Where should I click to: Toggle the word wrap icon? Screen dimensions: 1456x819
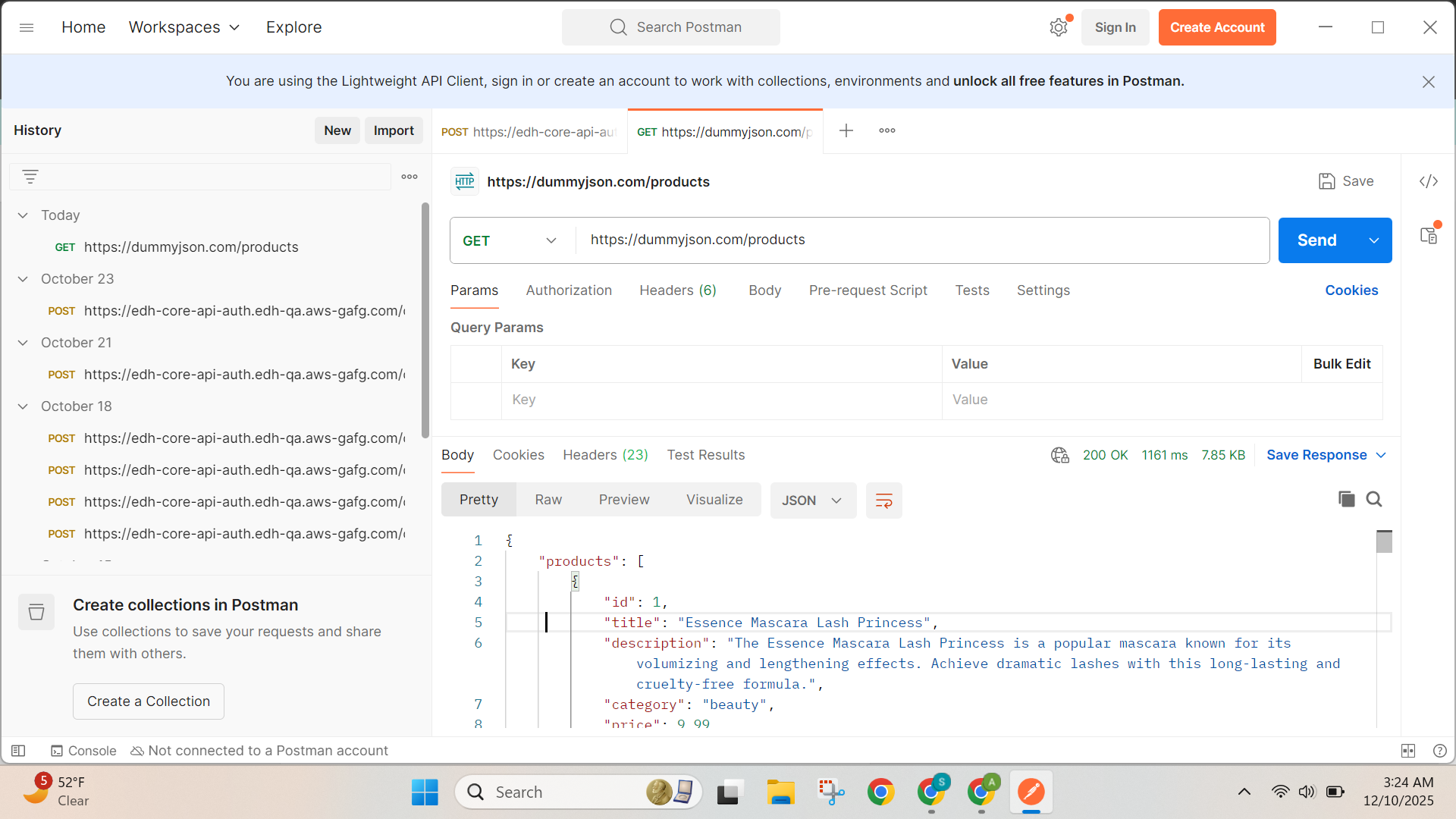883,500
